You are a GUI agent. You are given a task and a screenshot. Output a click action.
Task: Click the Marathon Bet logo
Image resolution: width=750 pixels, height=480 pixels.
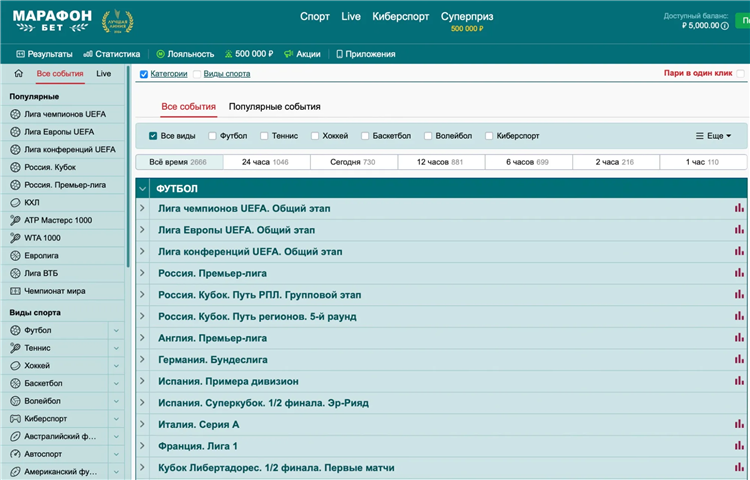pos(52,21)
